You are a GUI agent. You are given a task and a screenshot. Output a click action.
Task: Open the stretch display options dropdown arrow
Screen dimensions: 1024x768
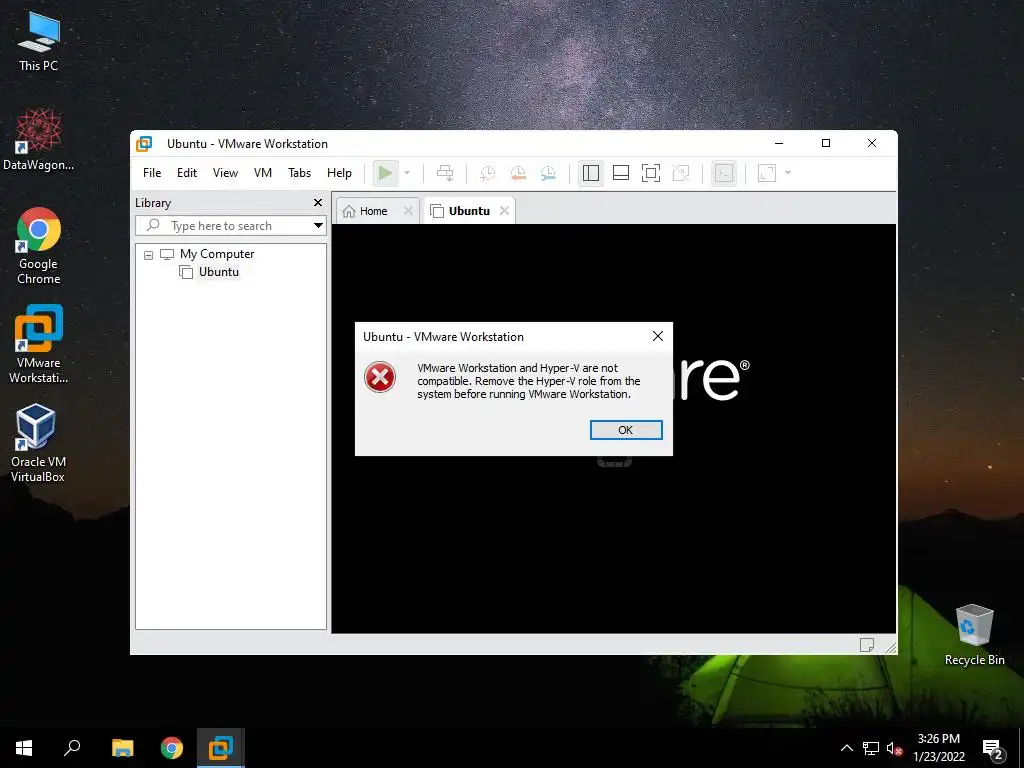tap(788, 173)
